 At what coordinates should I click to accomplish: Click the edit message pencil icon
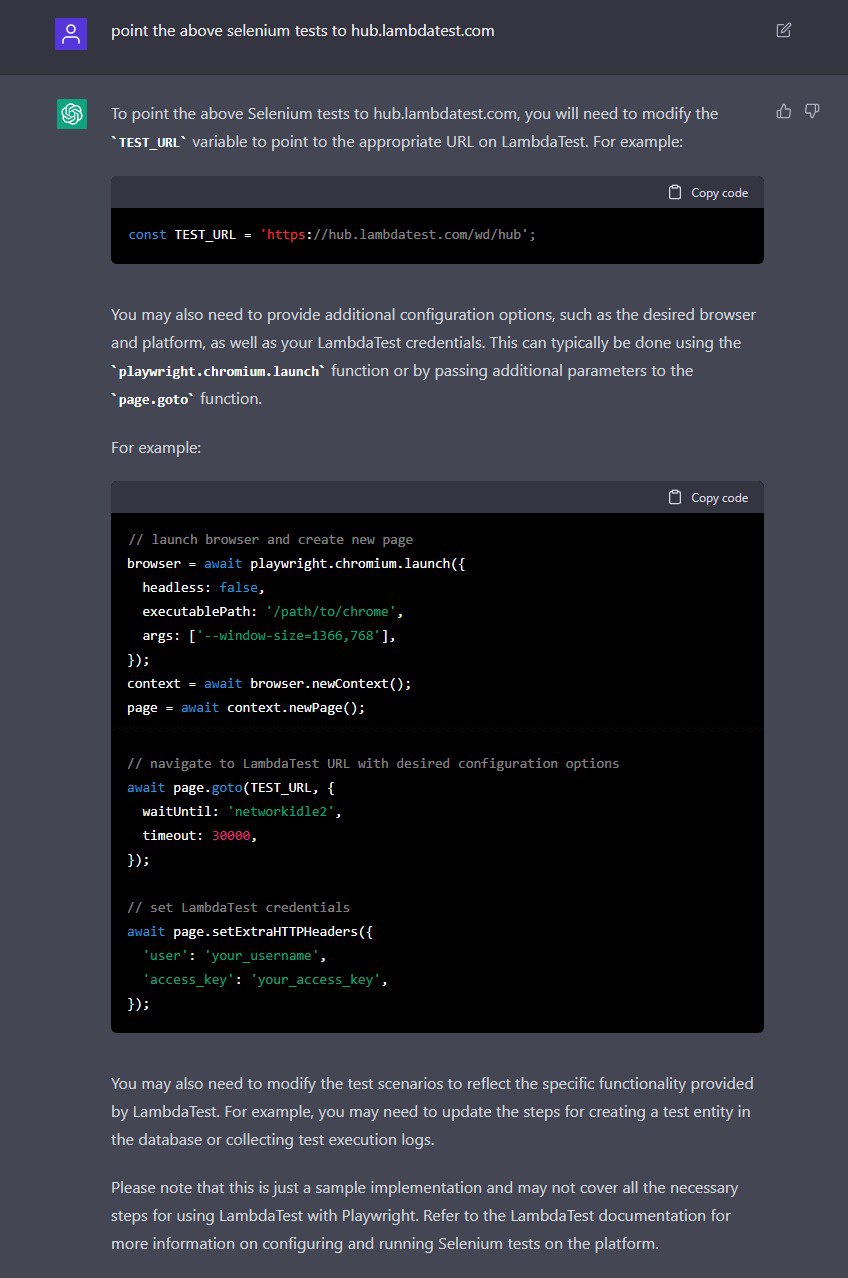[784, 30]
